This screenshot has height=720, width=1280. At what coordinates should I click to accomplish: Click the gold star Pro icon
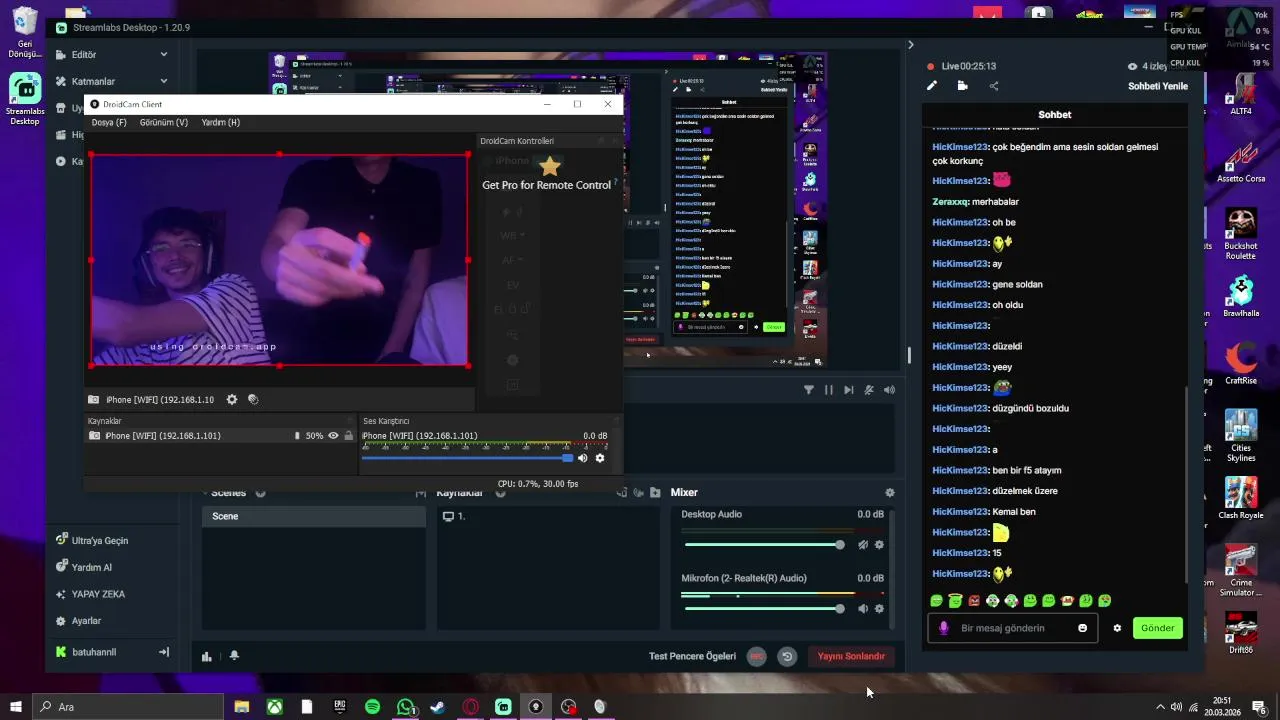pyautogui.click(x=550, y=165)
